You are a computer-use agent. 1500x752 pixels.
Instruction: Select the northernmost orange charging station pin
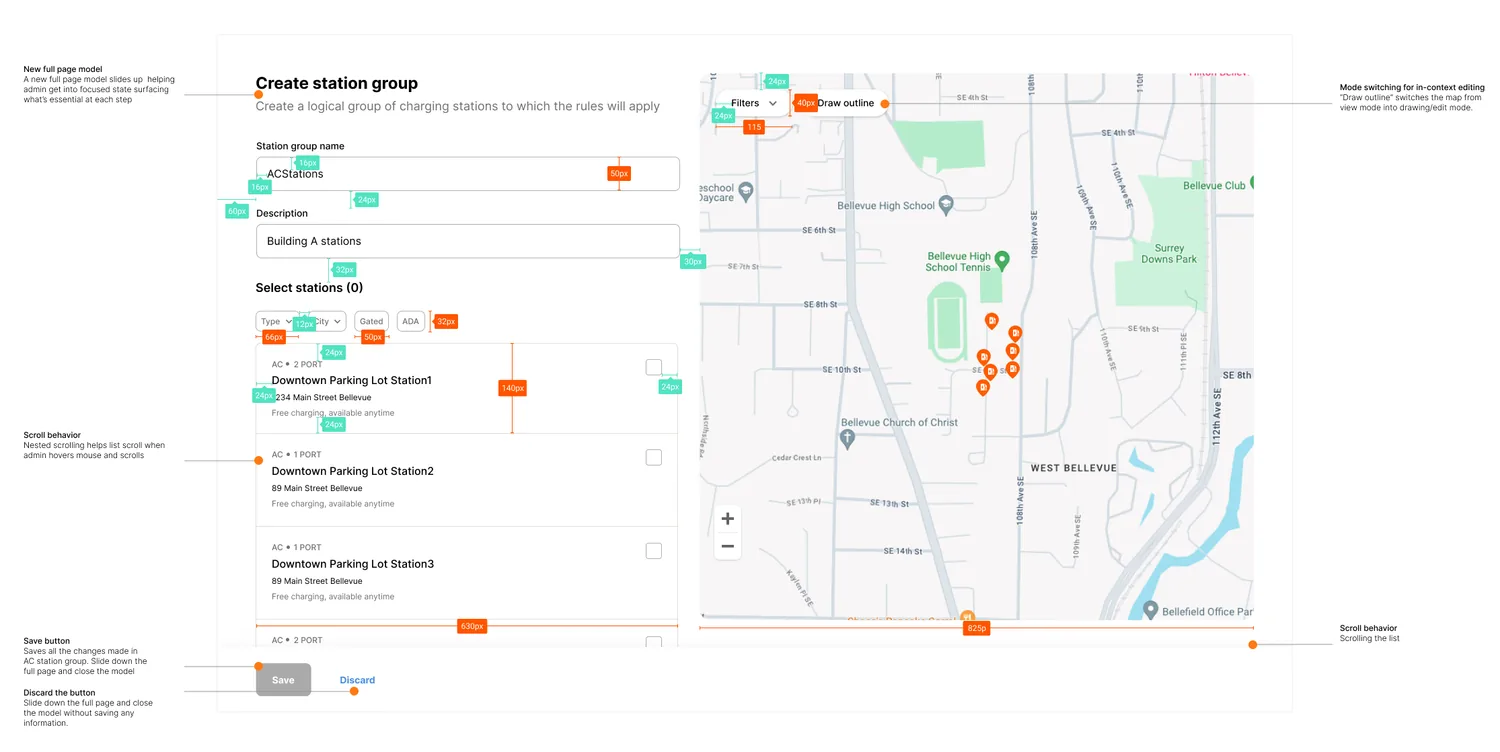coord(991,320)
